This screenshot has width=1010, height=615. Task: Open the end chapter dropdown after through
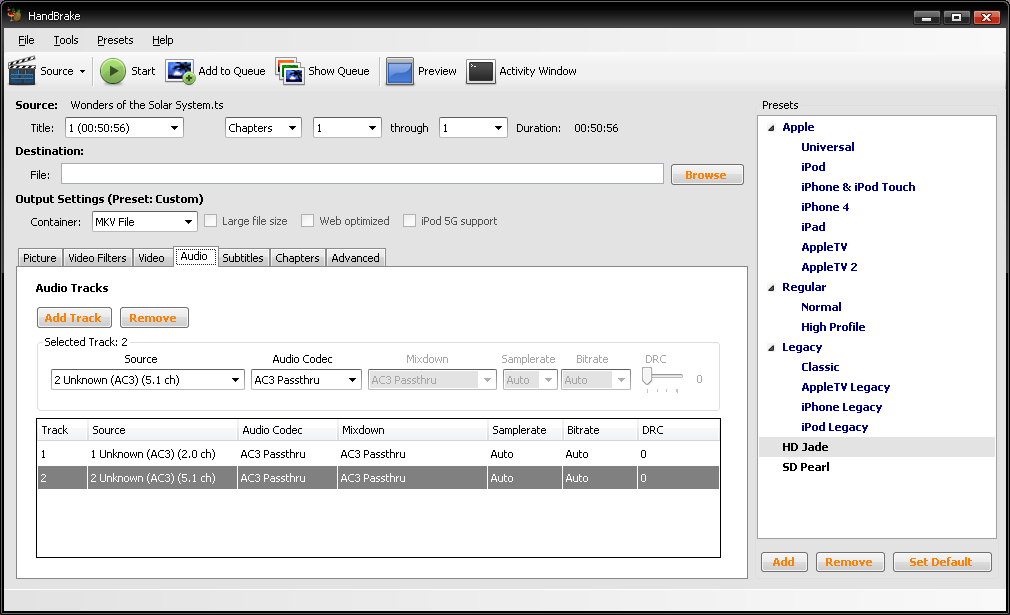click(473, 128)
